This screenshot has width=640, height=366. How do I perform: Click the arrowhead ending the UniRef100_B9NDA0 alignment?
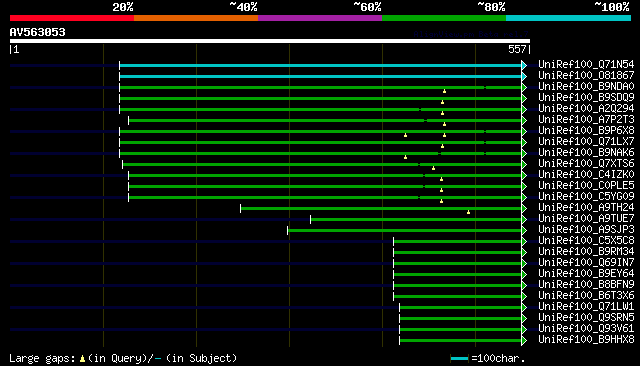524,87
